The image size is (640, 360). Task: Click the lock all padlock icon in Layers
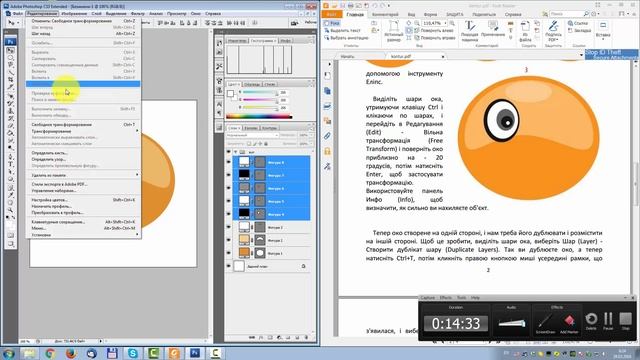(266, 144)
